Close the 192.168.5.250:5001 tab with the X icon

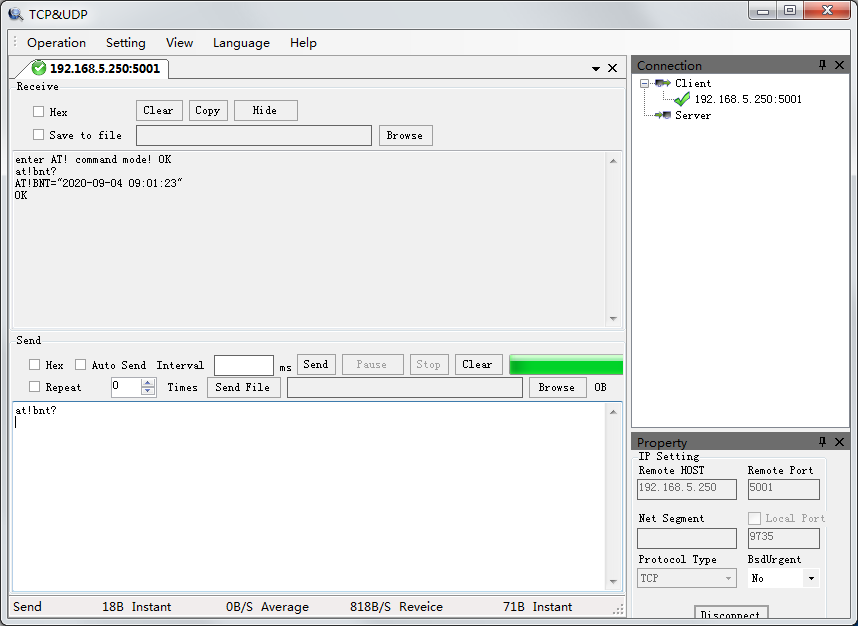[612, 68]
